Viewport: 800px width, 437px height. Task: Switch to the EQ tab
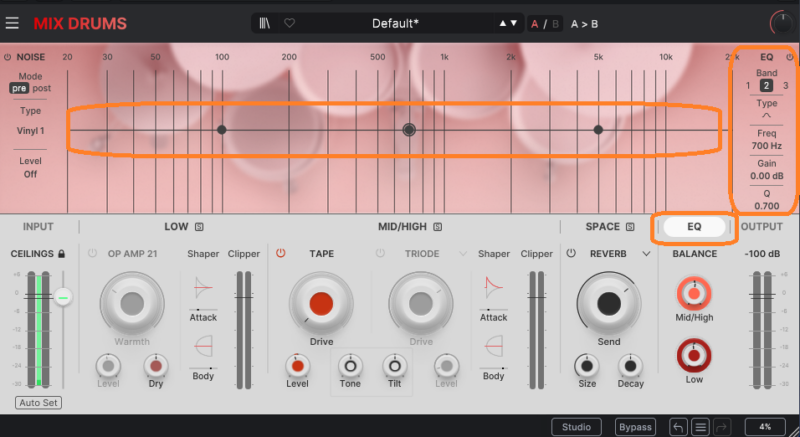(x=694, y=227)
